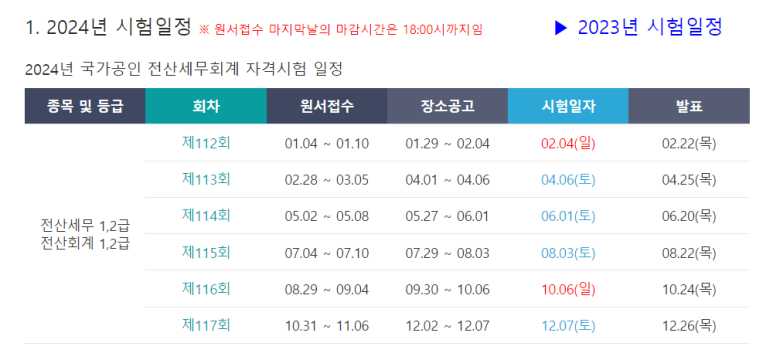Click the red exam date 02.04(일)
The image size is (773, 360).
(x=568, y=144)
